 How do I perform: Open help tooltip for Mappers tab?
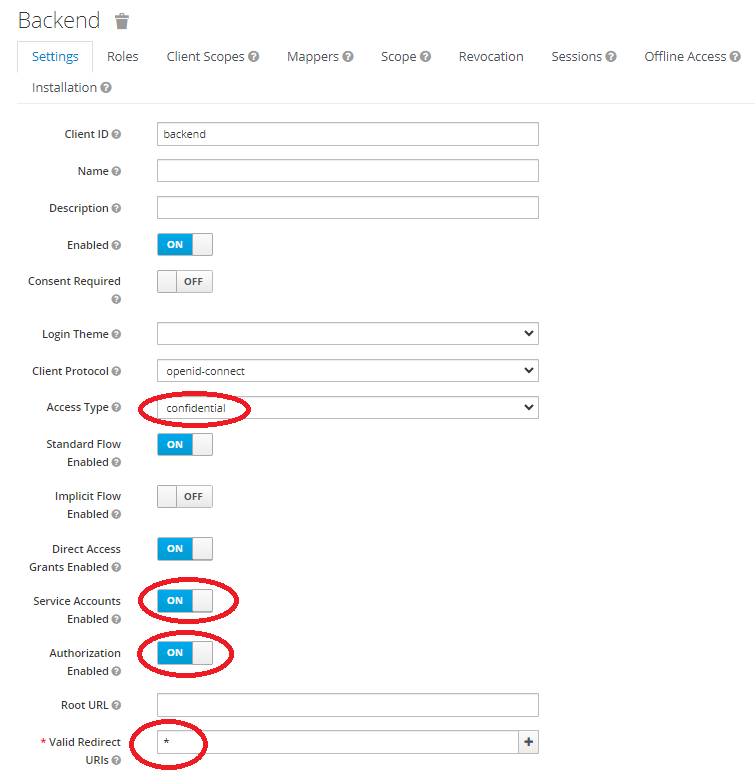tap(348, 57)
